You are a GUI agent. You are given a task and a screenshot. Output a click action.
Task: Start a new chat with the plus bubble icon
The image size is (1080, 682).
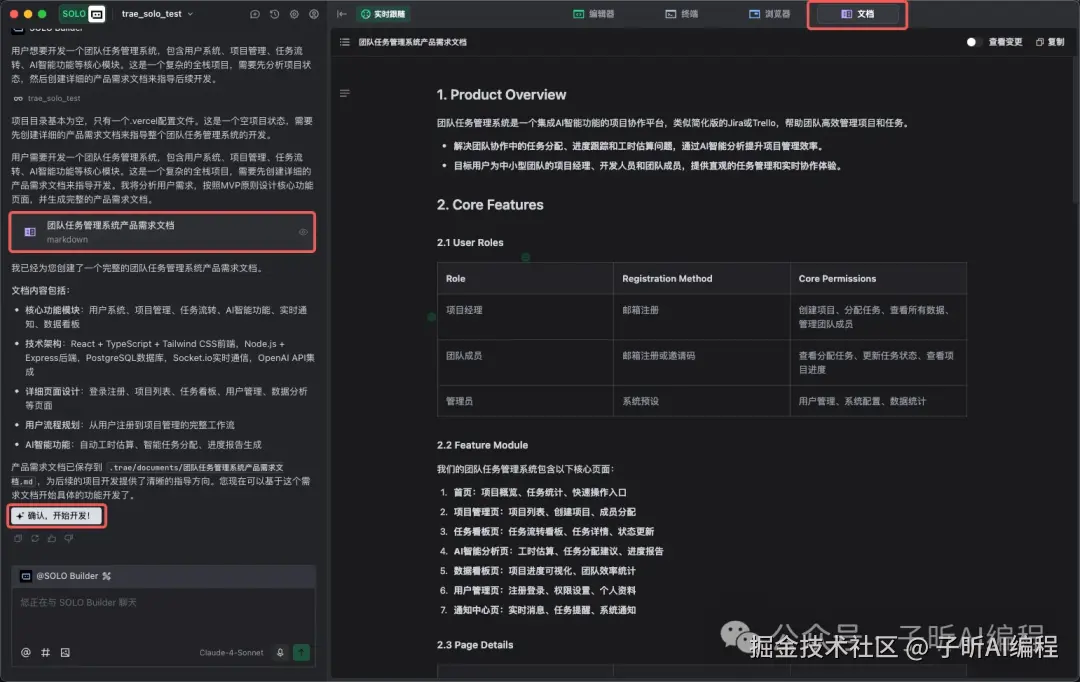pyautogui.click(x=255, y=14)
